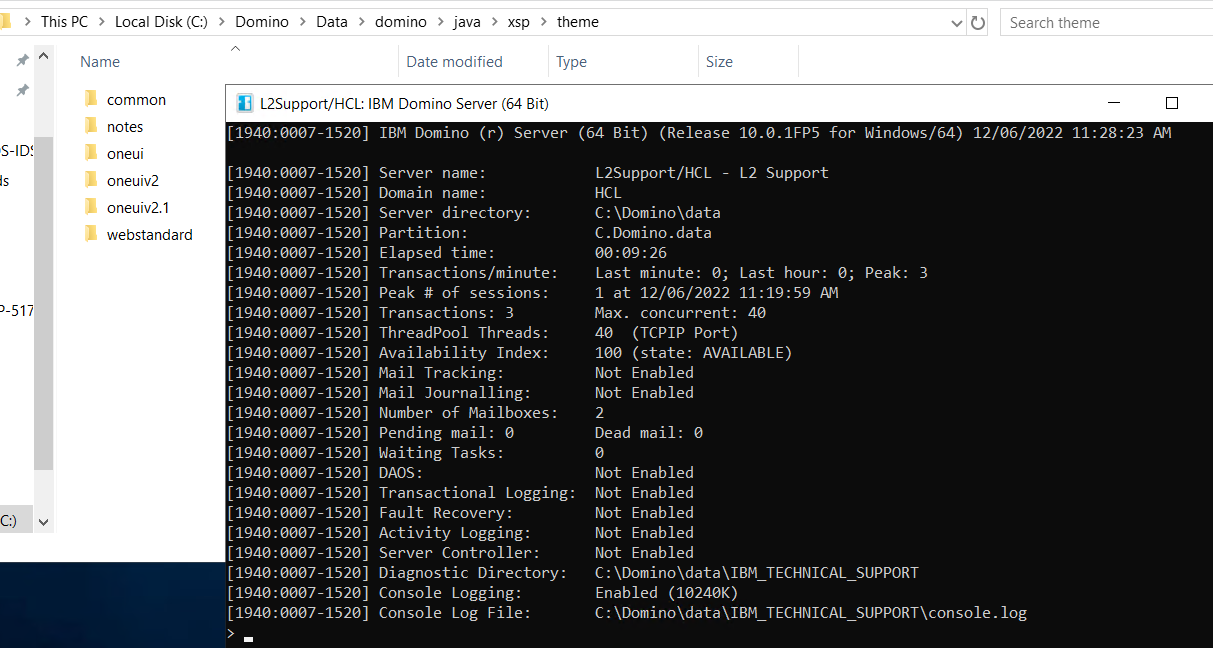
Task: Expand the chevron between java and xsp
Action: pos(494,22)
